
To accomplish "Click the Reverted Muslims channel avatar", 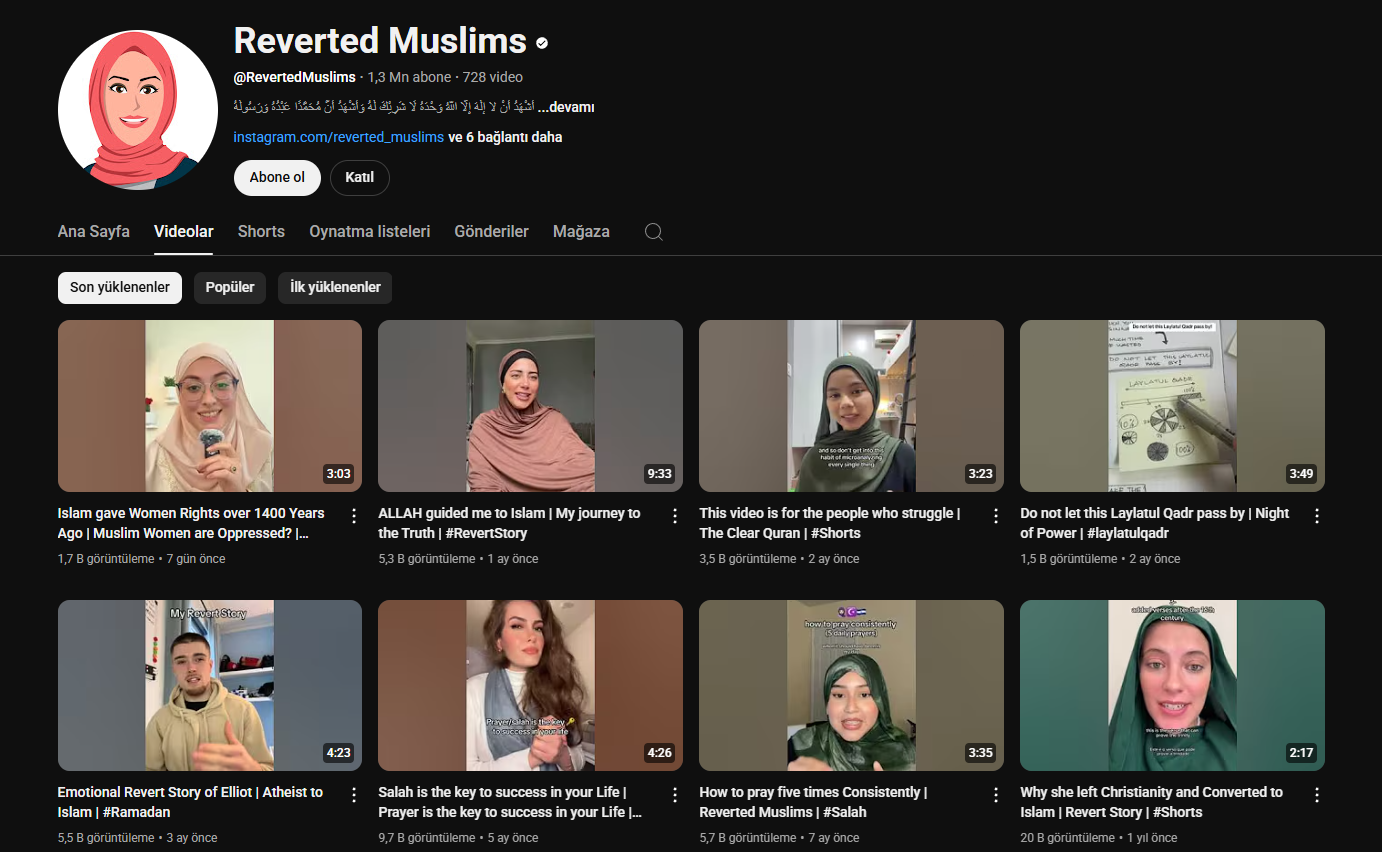I will tap(138, 110).
